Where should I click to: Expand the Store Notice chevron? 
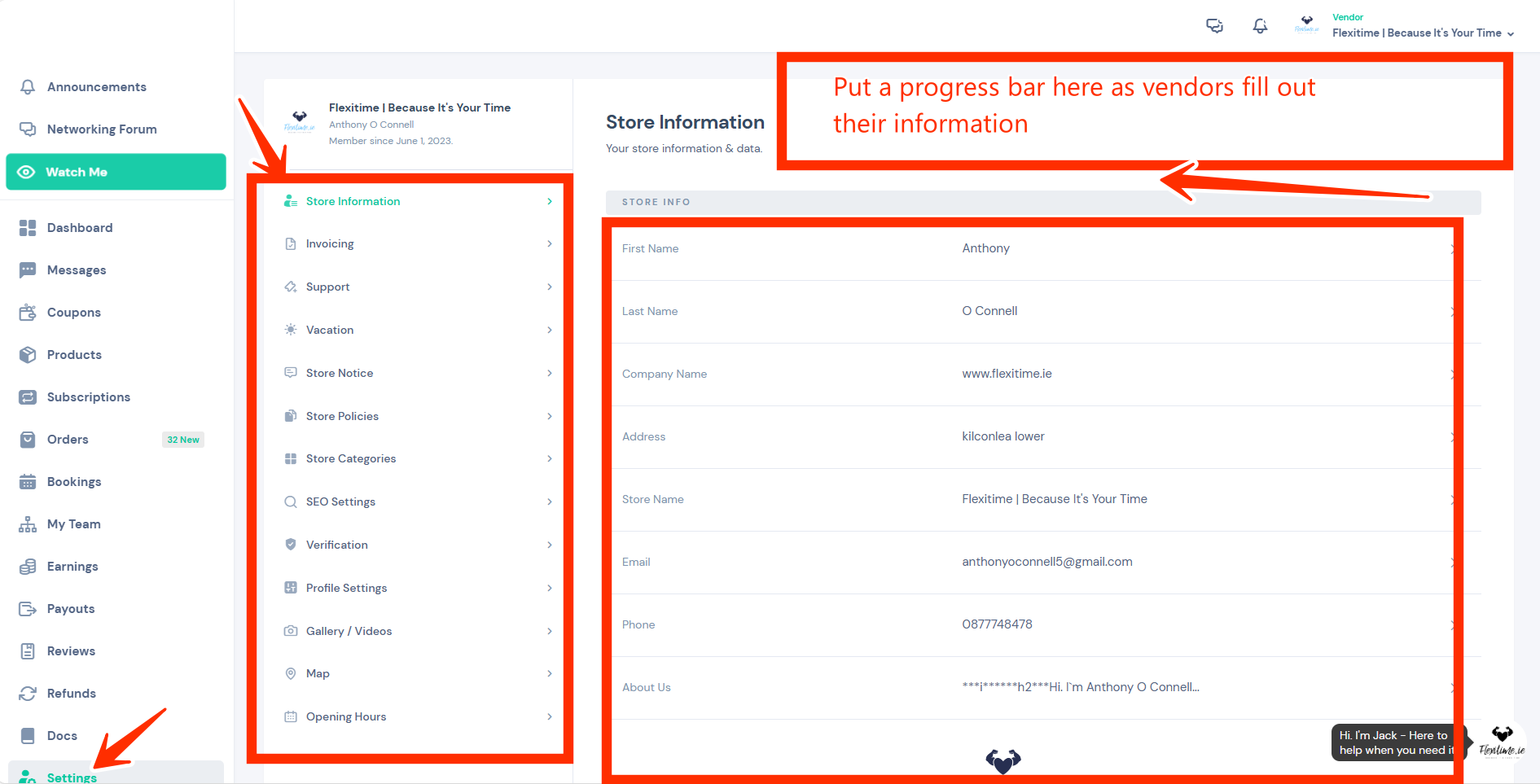tap(550, 373)
